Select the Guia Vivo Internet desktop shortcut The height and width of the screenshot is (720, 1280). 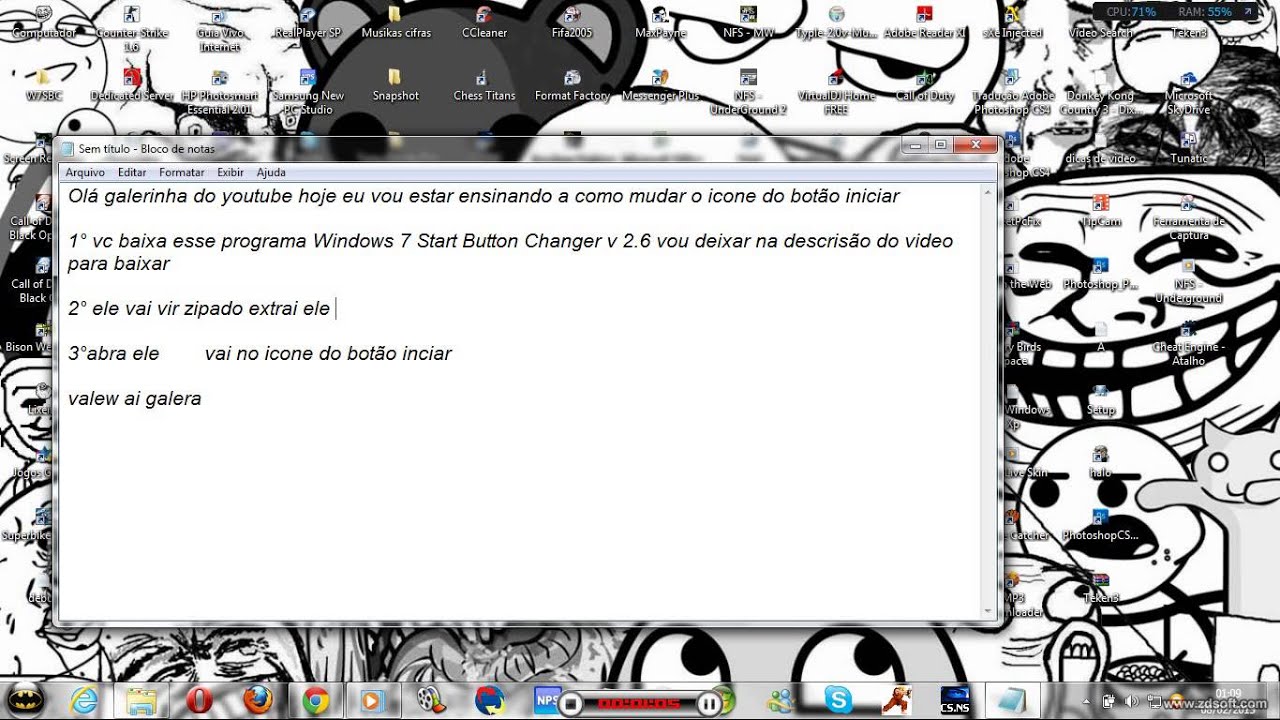click(220, 28)
